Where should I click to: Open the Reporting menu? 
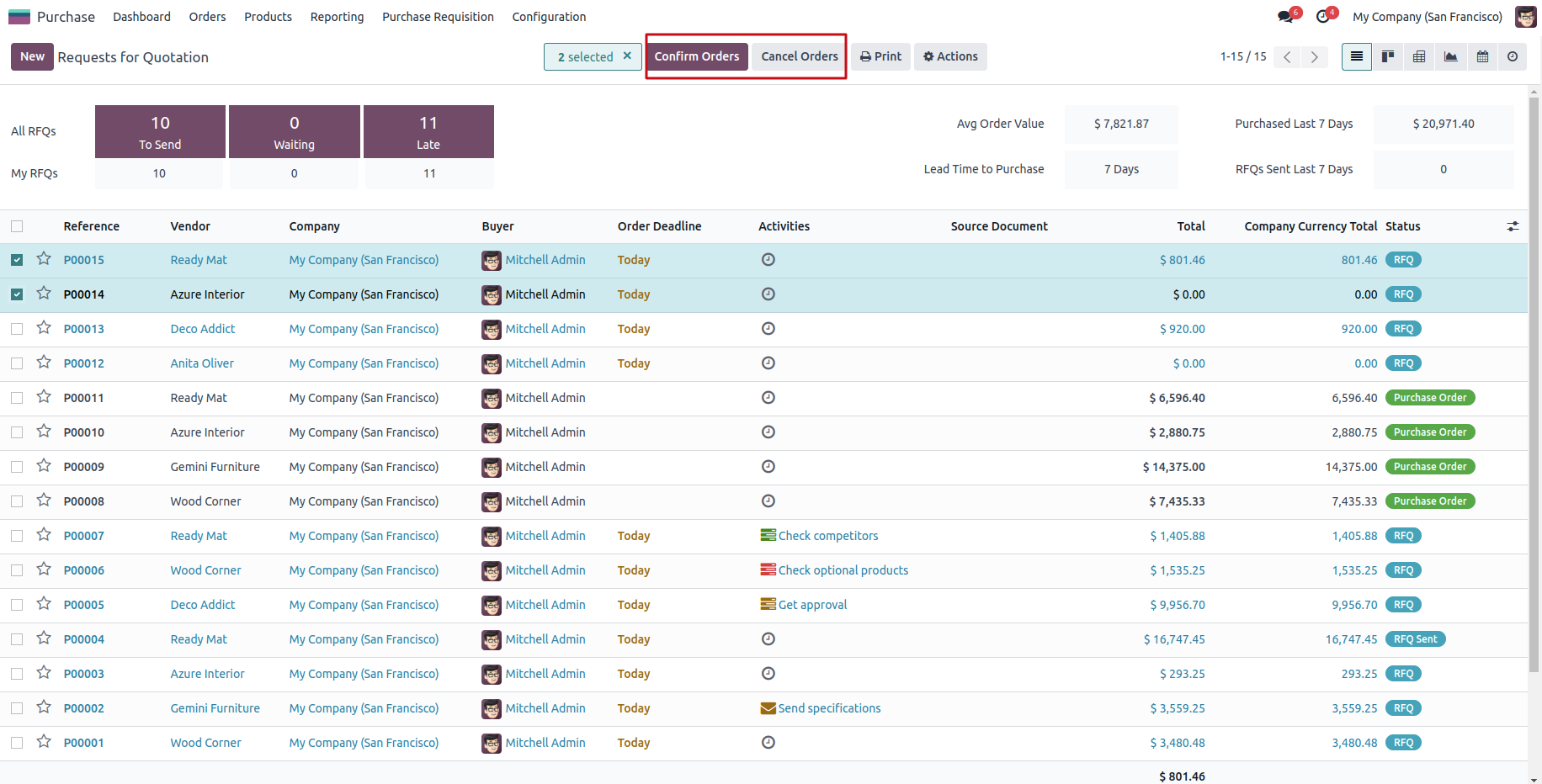point(337,17)
